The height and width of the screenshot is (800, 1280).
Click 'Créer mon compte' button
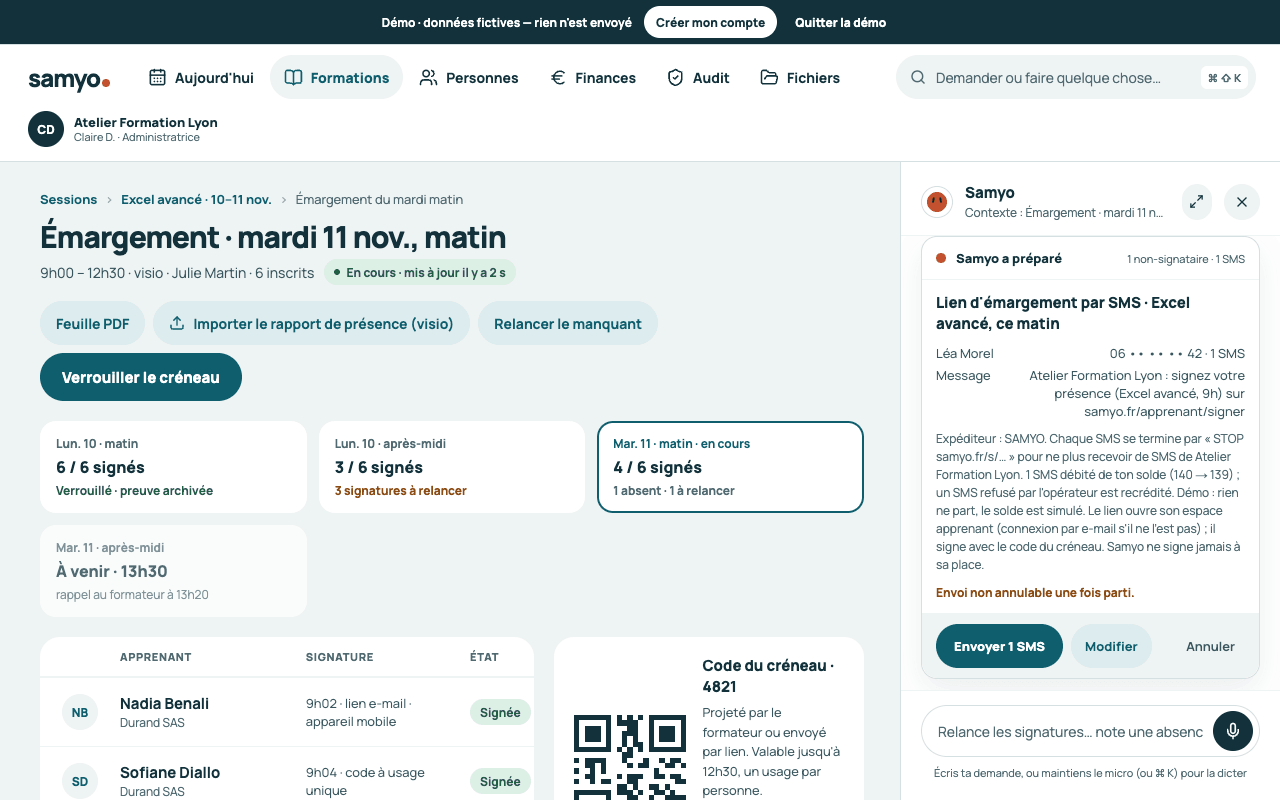click(710, 22)
